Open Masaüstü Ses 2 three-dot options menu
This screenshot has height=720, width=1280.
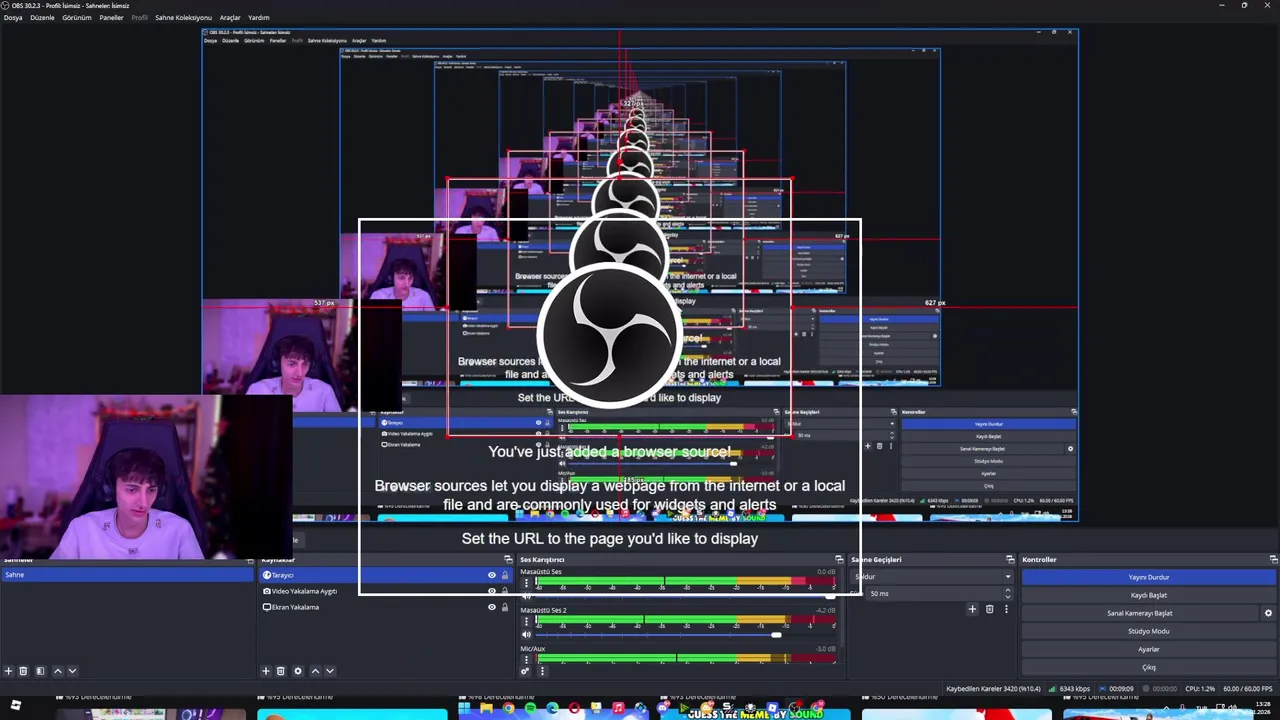[x=527, y=621]
